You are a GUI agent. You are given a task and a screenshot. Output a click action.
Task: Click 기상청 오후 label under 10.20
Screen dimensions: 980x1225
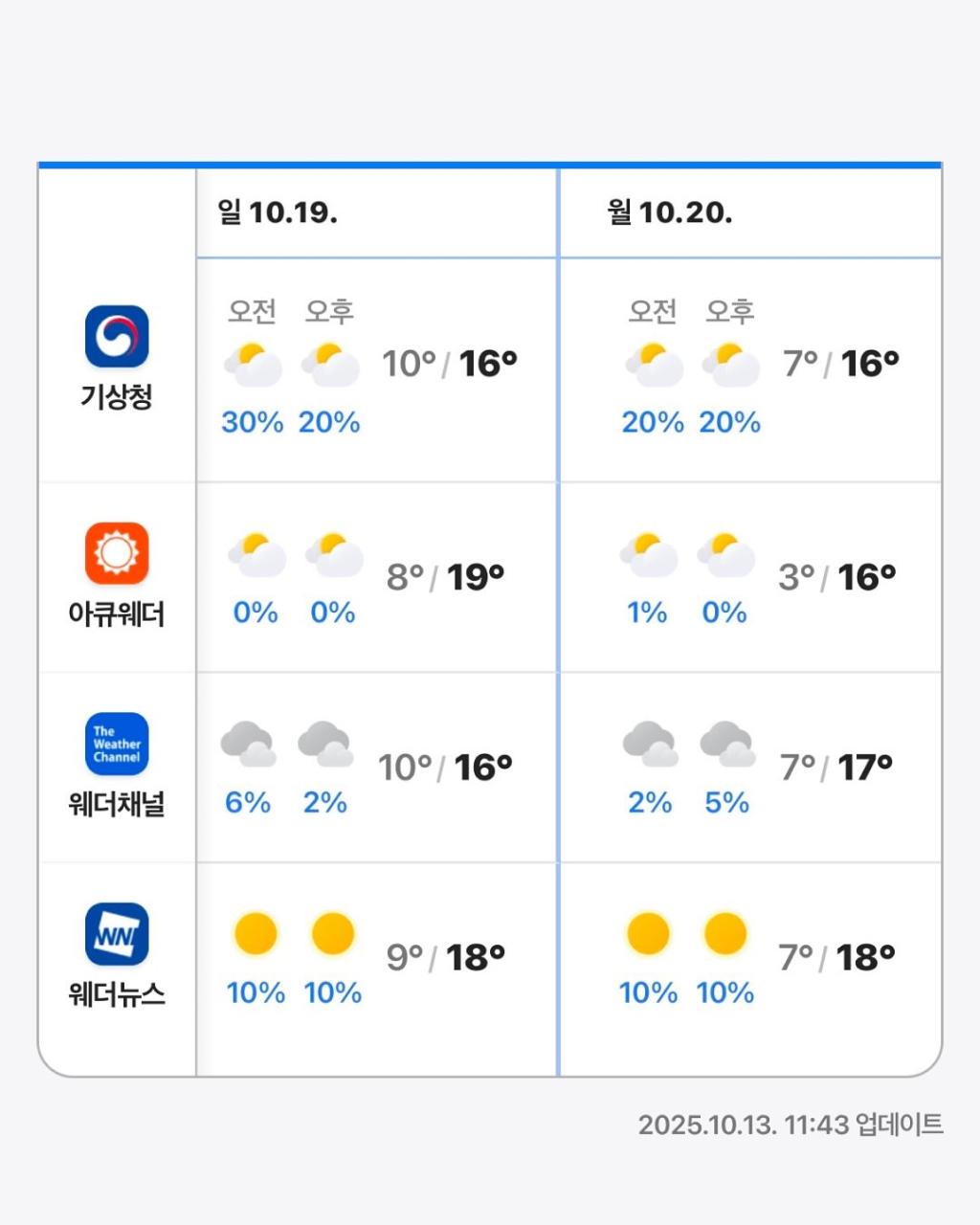pos(730,311)
